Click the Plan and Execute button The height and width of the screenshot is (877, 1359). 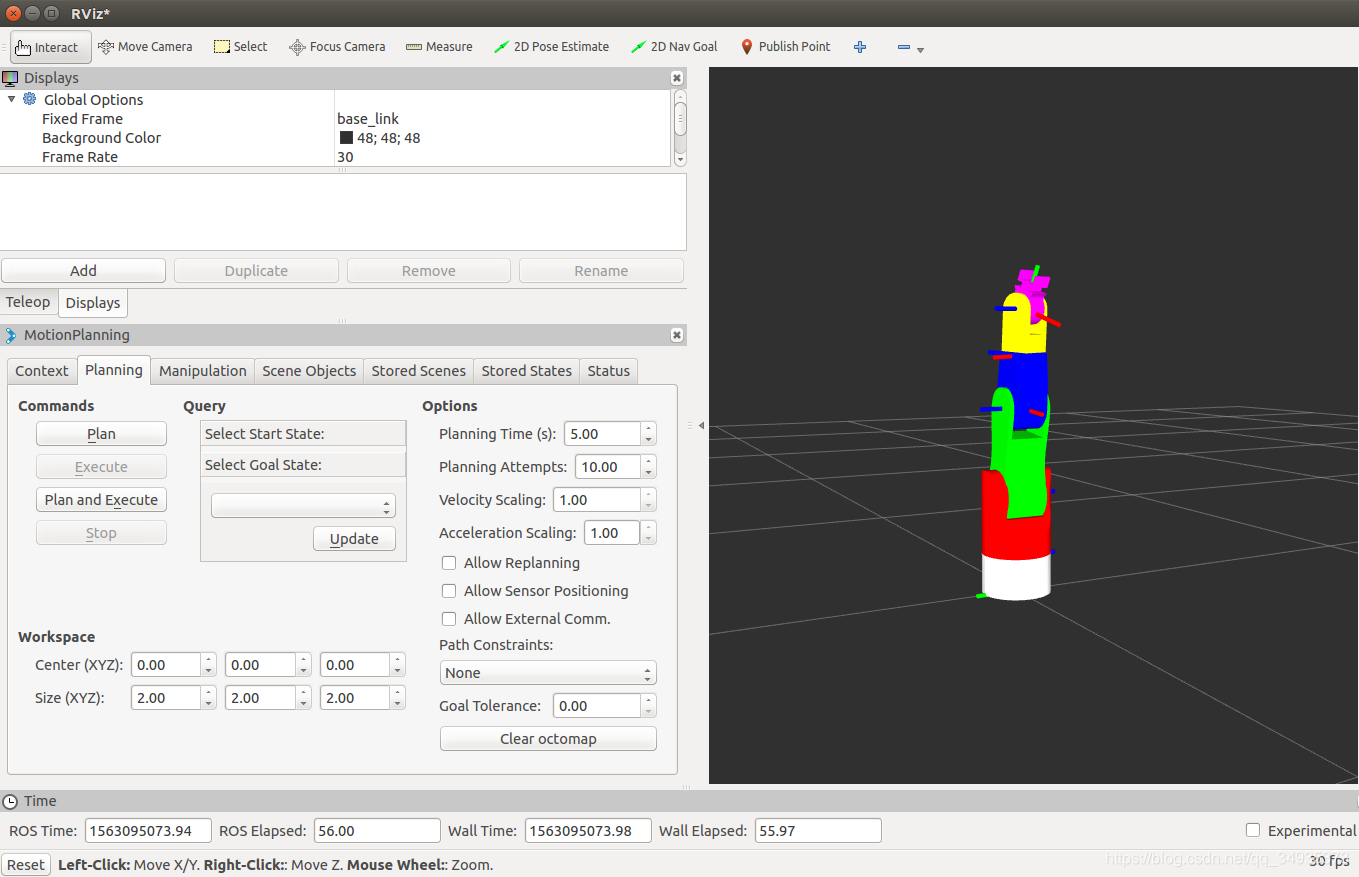click(101, 500)
